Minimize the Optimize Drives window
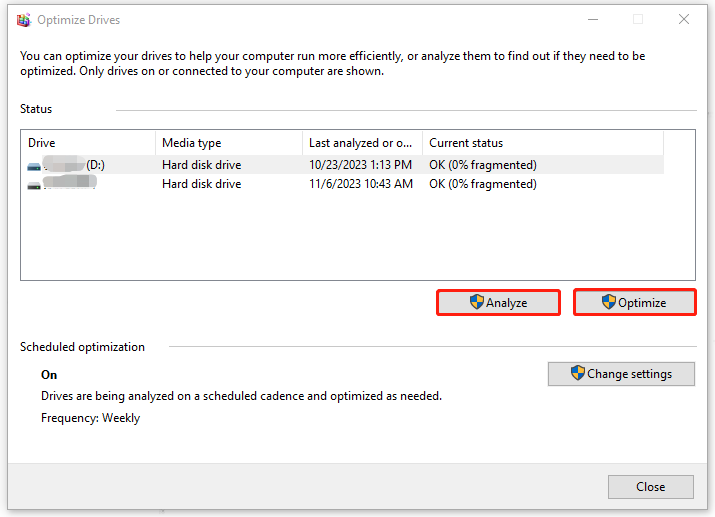715x517 pixels. pyautogui.click(x=591, y=19)
